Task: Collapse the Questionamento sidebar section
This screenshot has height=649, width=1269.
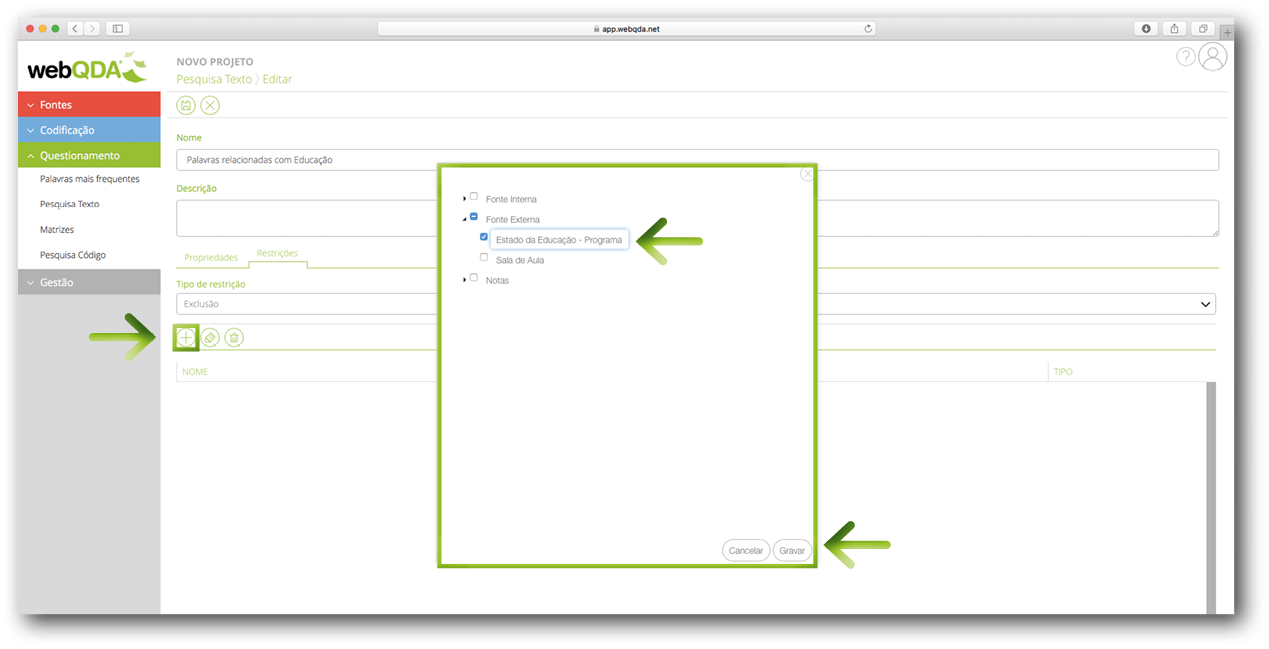Action: point(89,155)
